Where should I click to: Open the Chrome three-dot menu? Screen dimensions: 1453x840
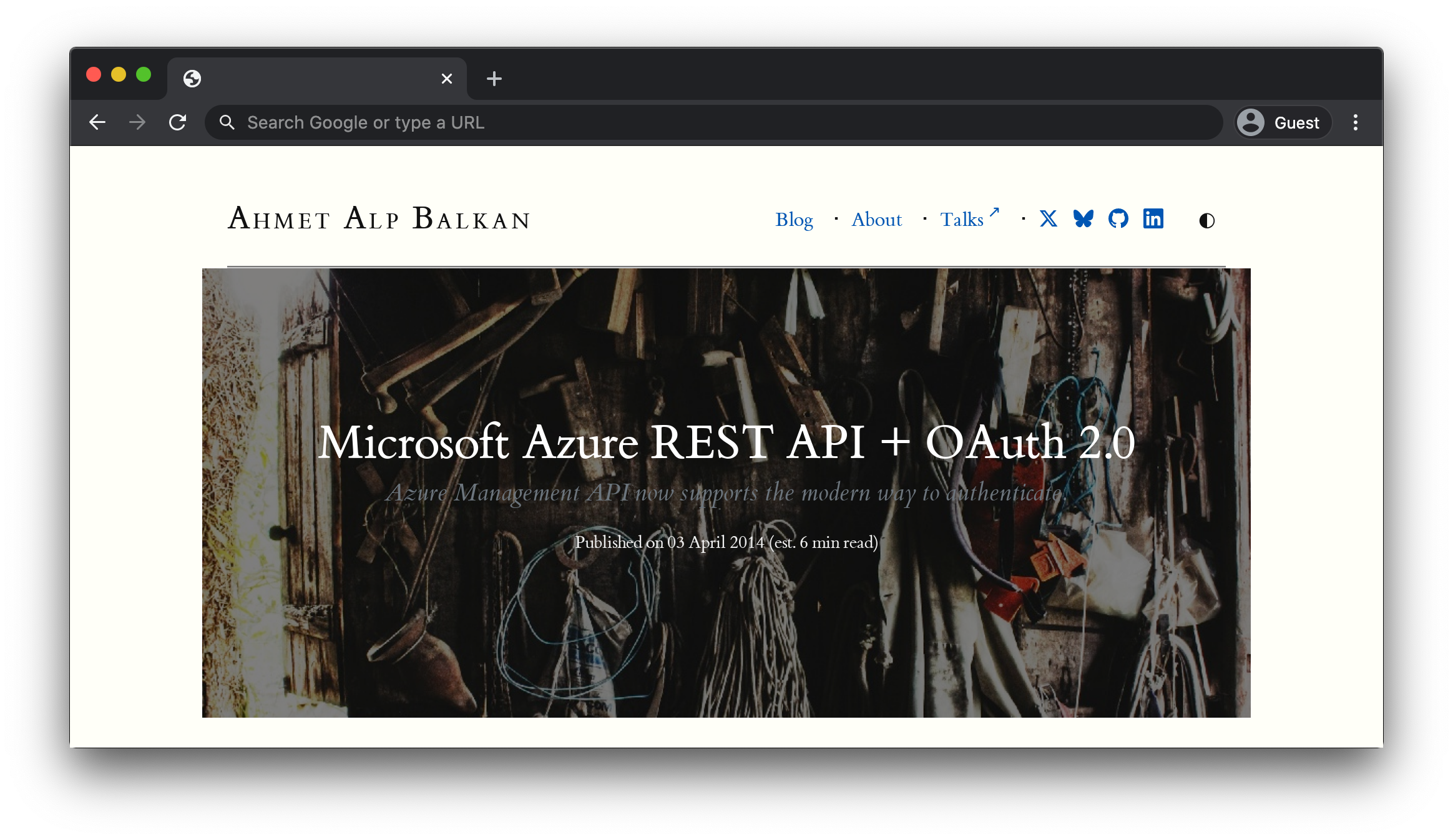click(1355, 122)
